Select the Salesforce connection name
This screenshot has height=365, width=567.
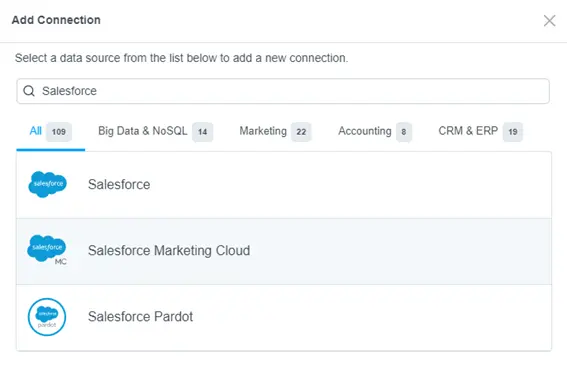pos(119,184)
